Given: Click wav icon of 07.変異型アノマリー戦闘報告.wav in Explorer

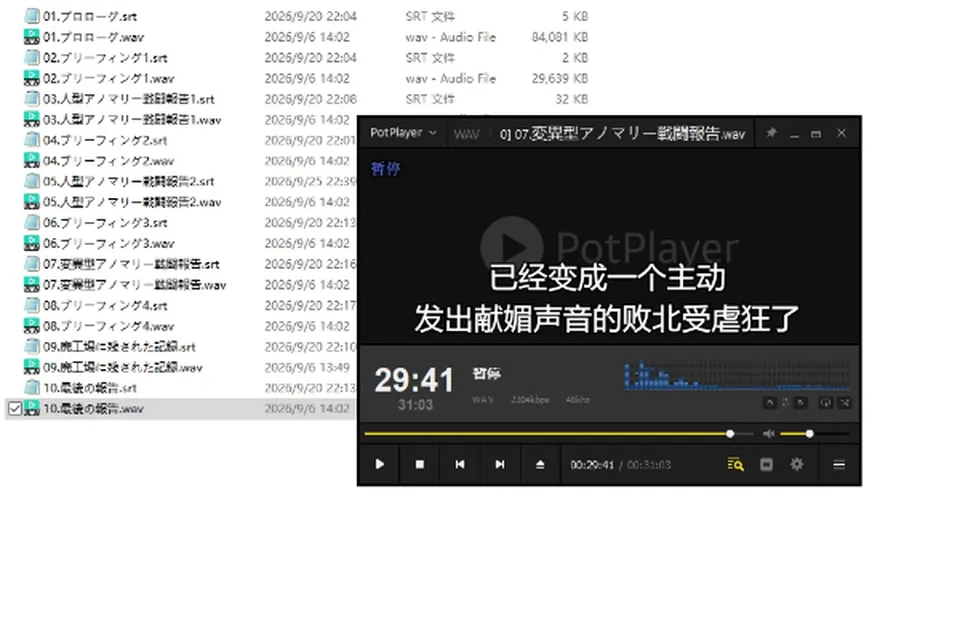Looking at the screenshot, I should tap(31, 285).
